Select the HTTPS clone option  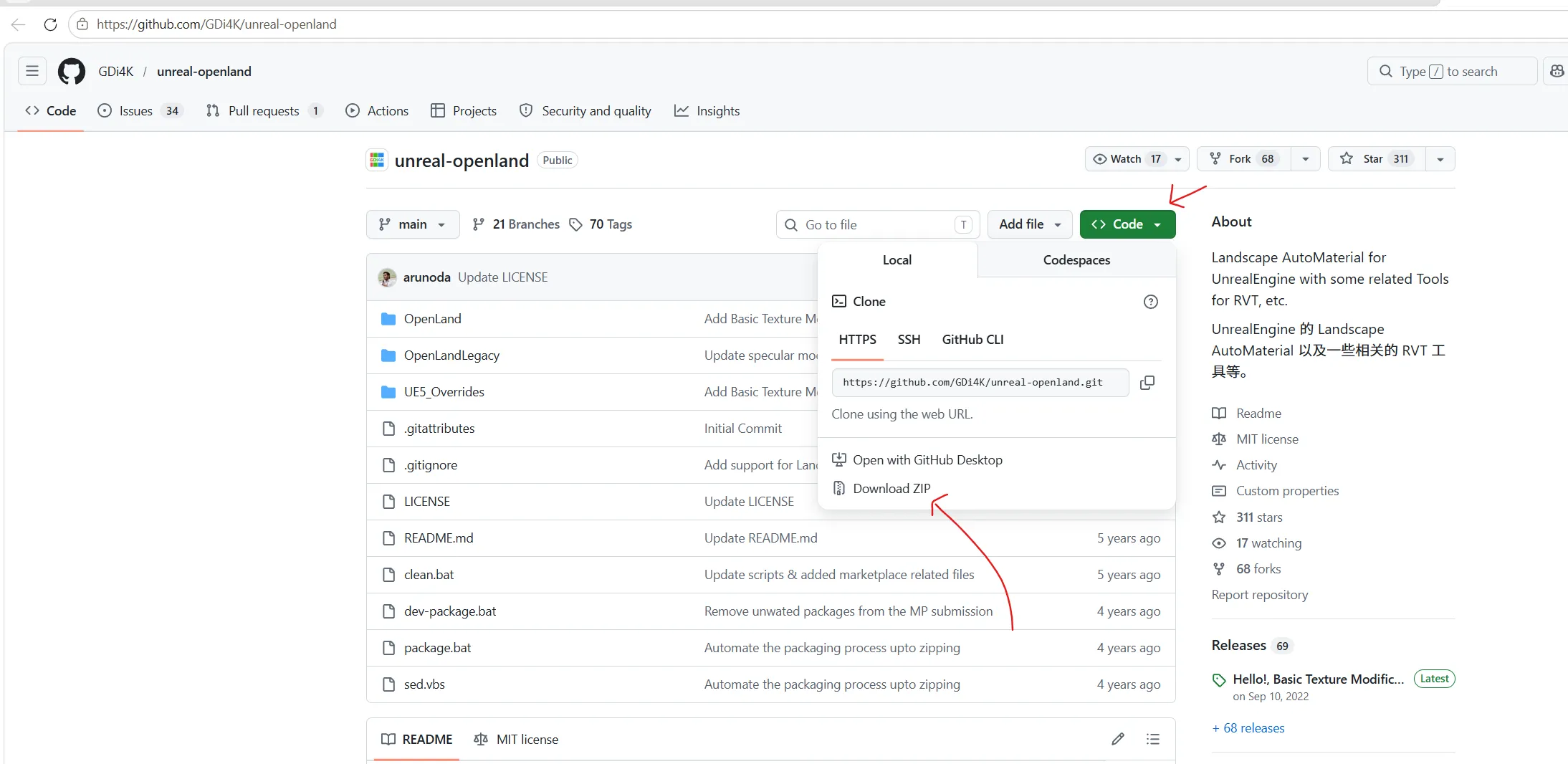[x=858, y=340]
